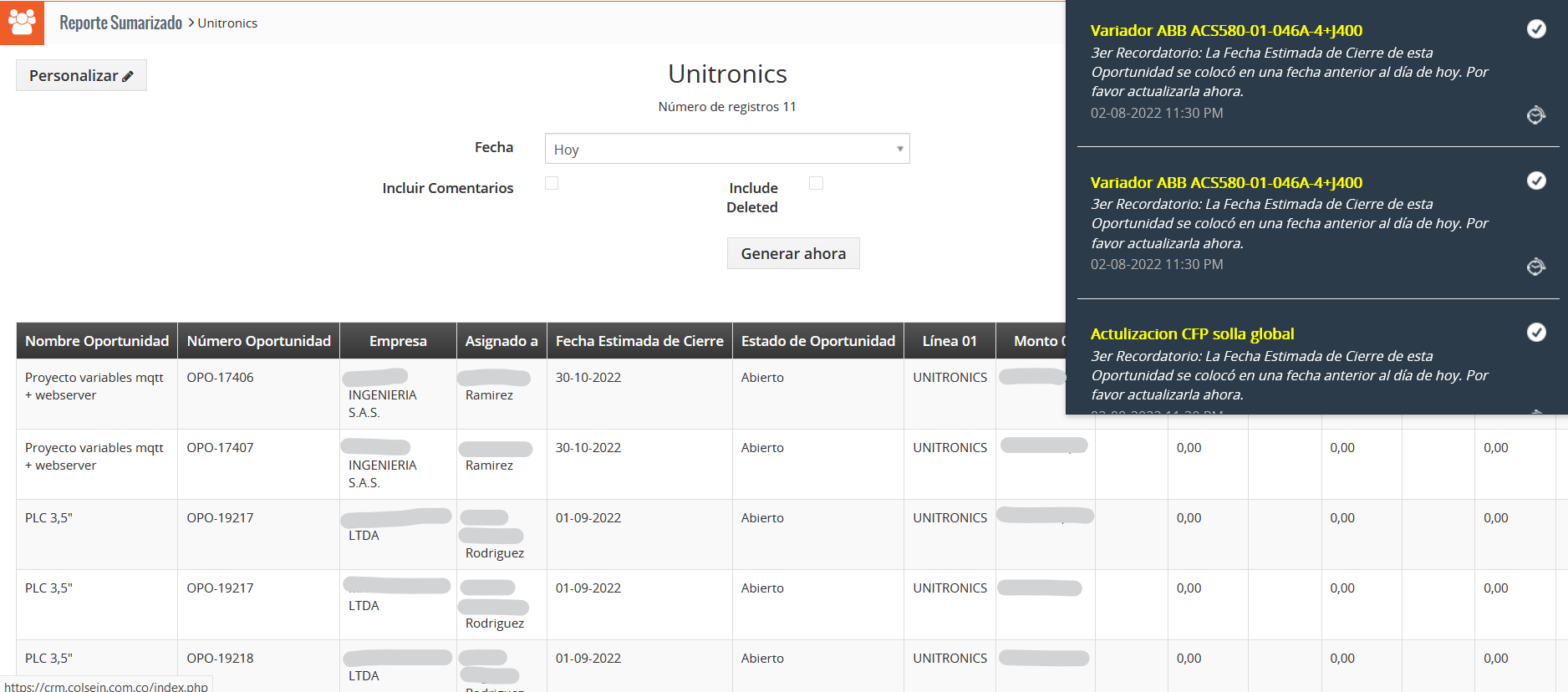
Task: Click the Fecha Estimada de Cierre column header
Action: point(639,341)
